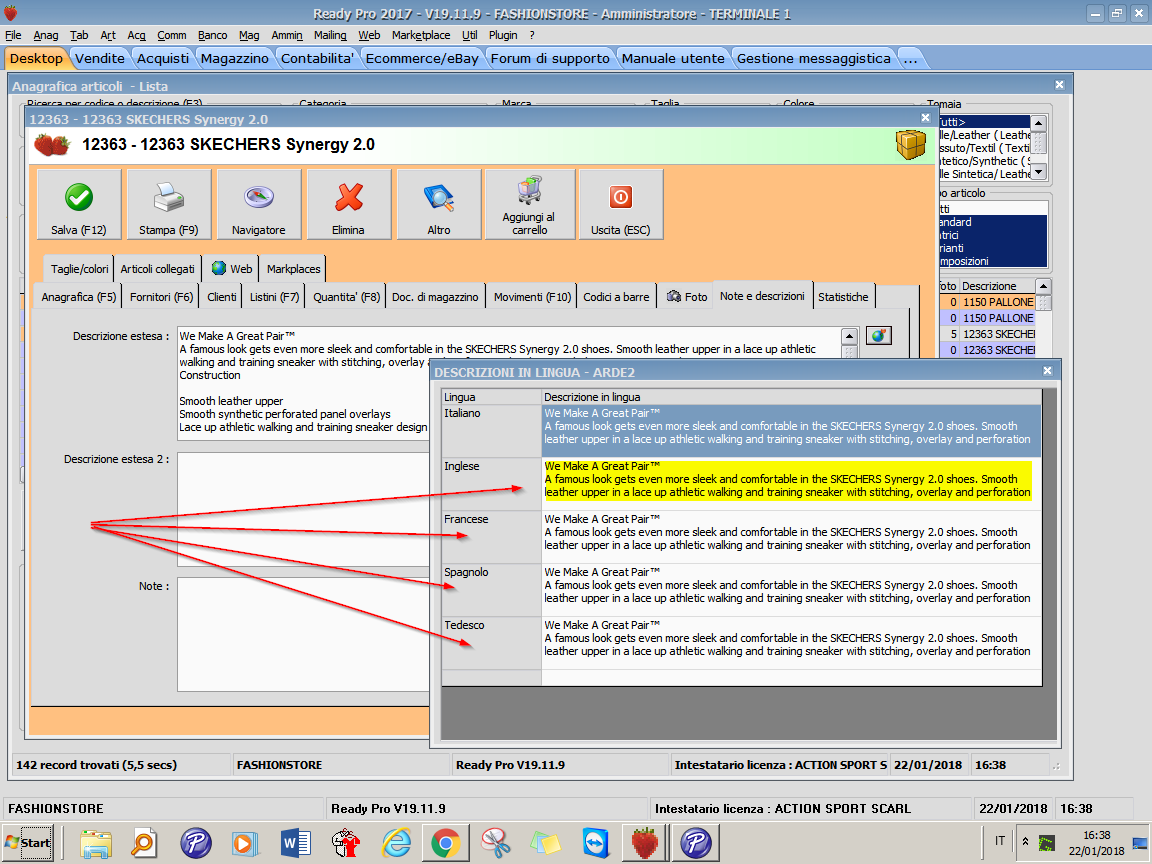Switch to the Vendite tab

tap(100, 59)
